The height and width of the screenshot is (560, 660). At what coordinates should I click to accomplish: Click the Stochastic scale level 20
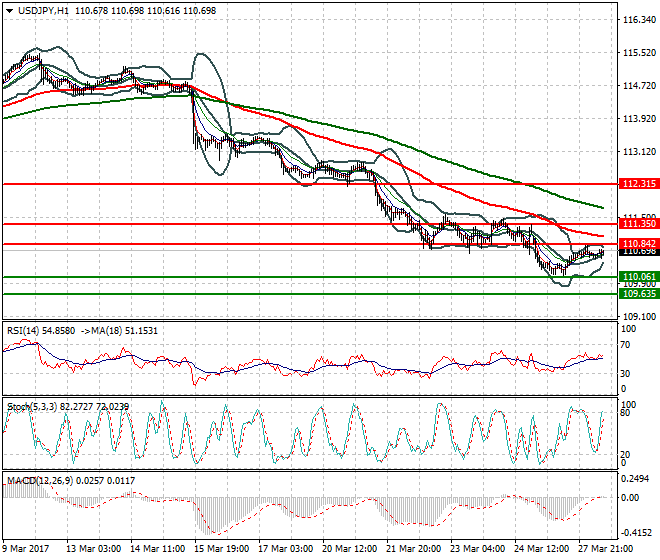[625, 454]
